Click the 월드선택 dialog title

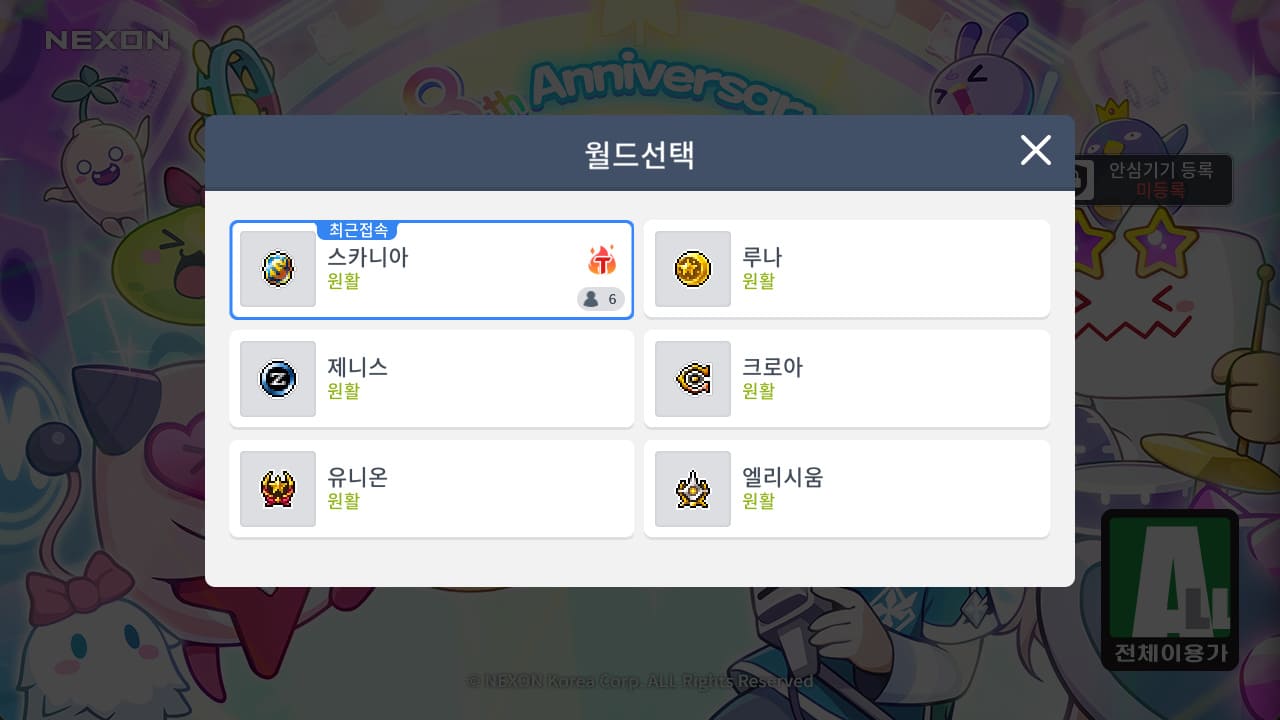[640, 154]
